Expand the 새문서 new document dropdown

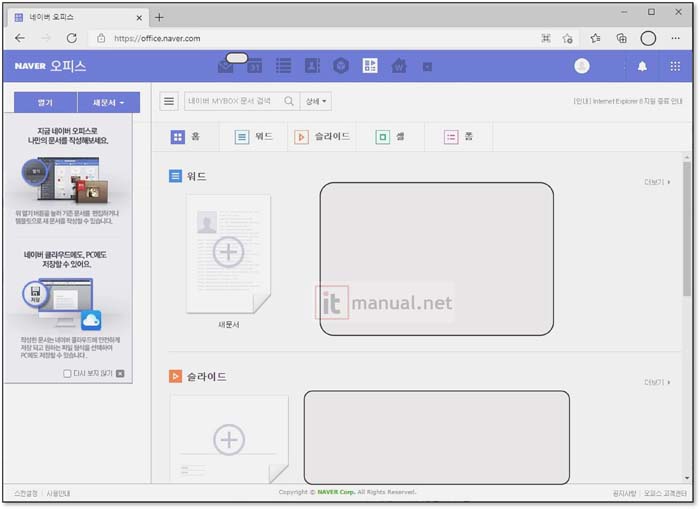(108, 103)
